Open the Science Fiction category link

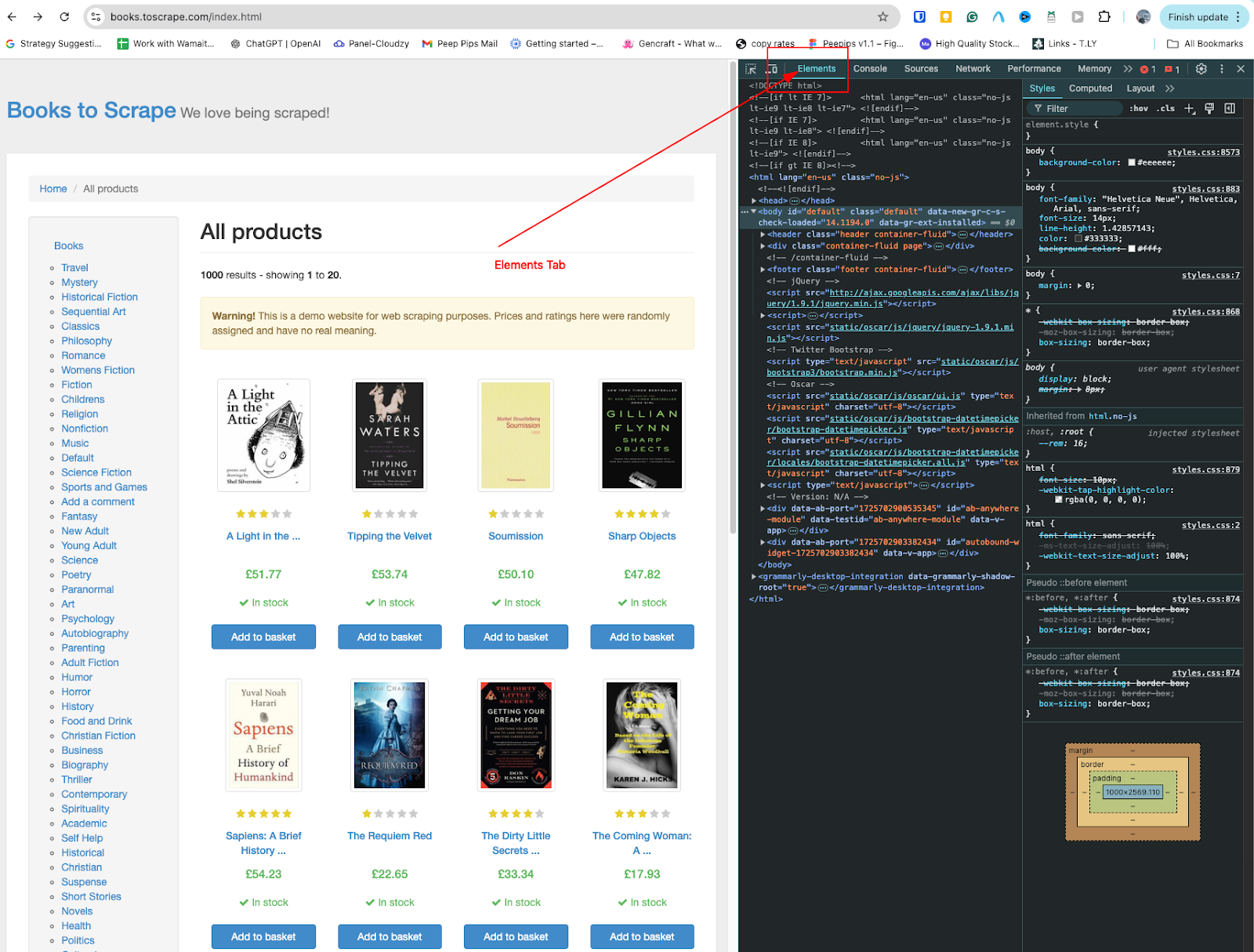click(96, 472)
